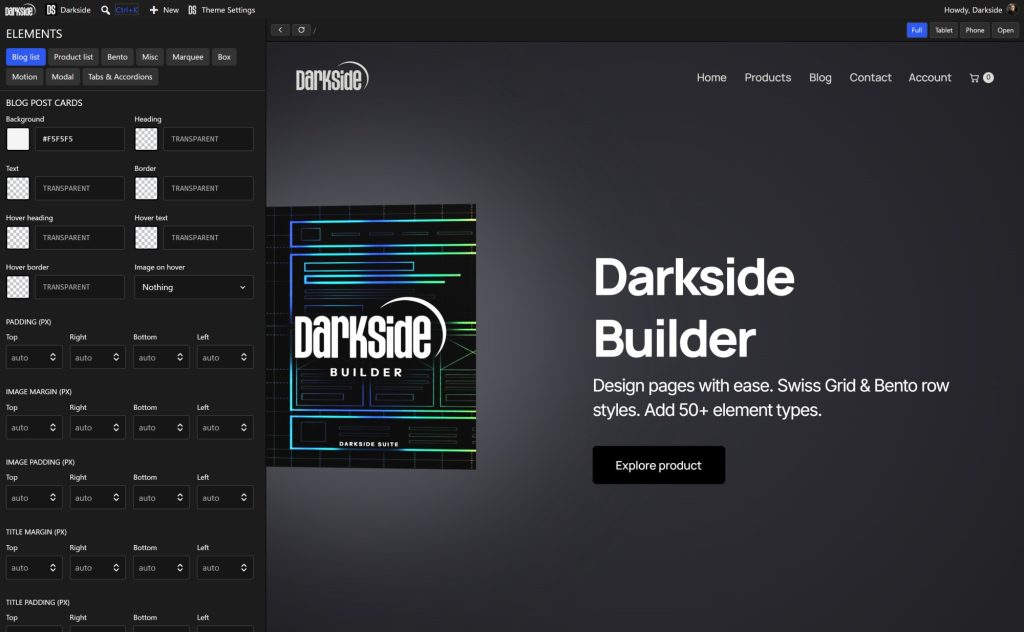
Task: Switch to the Misc tab
Action: 150,57
